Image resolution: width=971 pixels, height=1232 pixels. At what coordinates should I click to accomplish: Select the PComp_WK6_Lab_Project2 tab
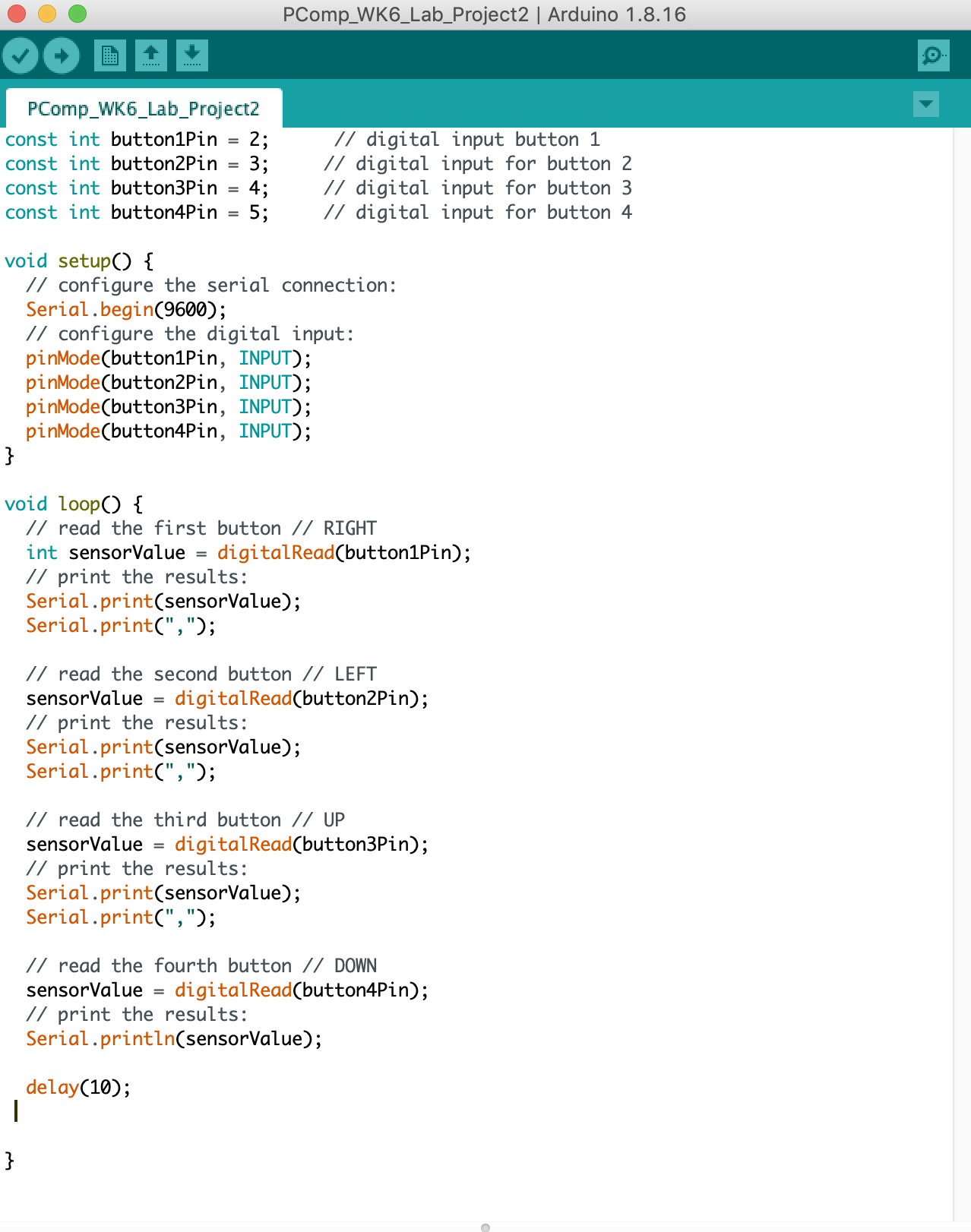click(x=144, y=109)
